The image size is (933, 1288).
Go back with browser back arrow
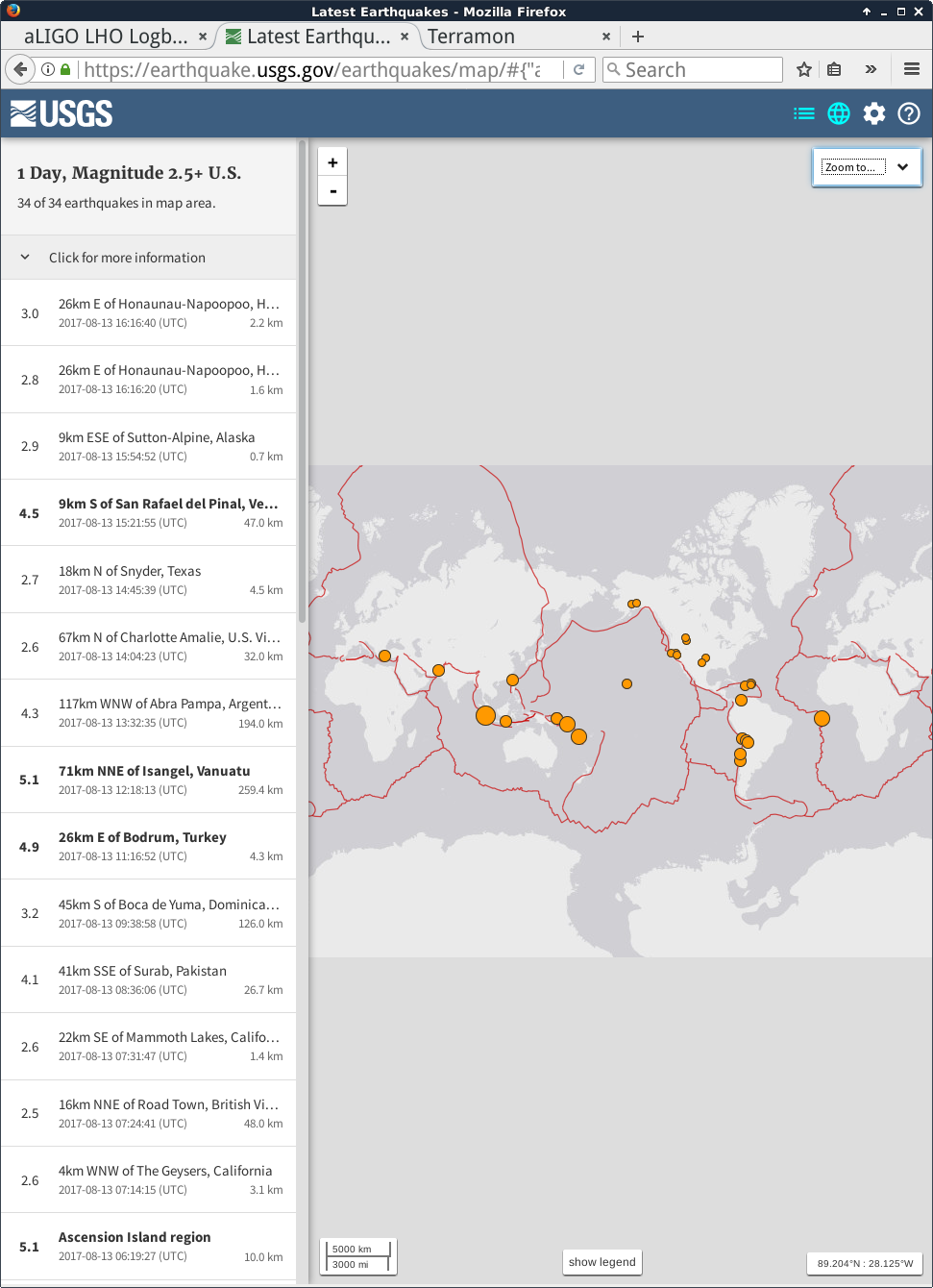click(20, 69)
